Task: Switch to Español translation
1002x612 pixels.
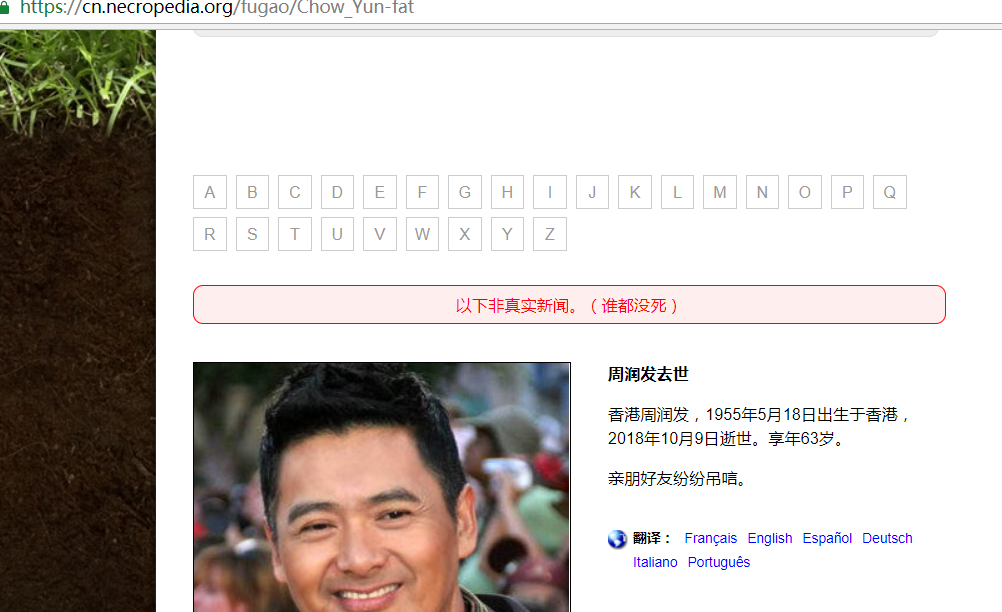Action: [x=827, y=539]
